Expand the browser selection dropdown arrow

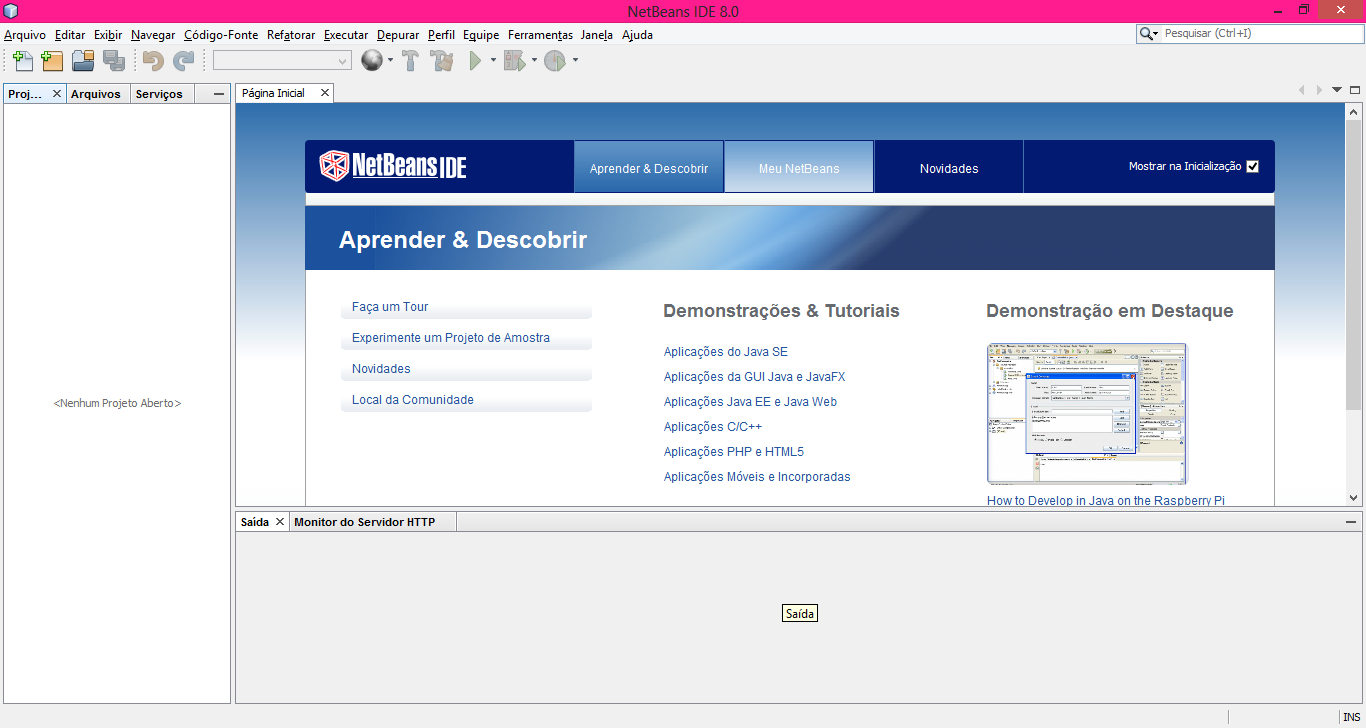click(x=390, y=61)
